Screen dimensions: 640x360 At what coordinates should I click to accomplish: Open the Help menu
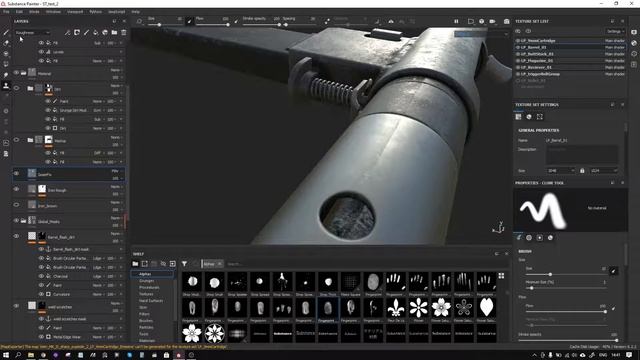coord(136,12)
